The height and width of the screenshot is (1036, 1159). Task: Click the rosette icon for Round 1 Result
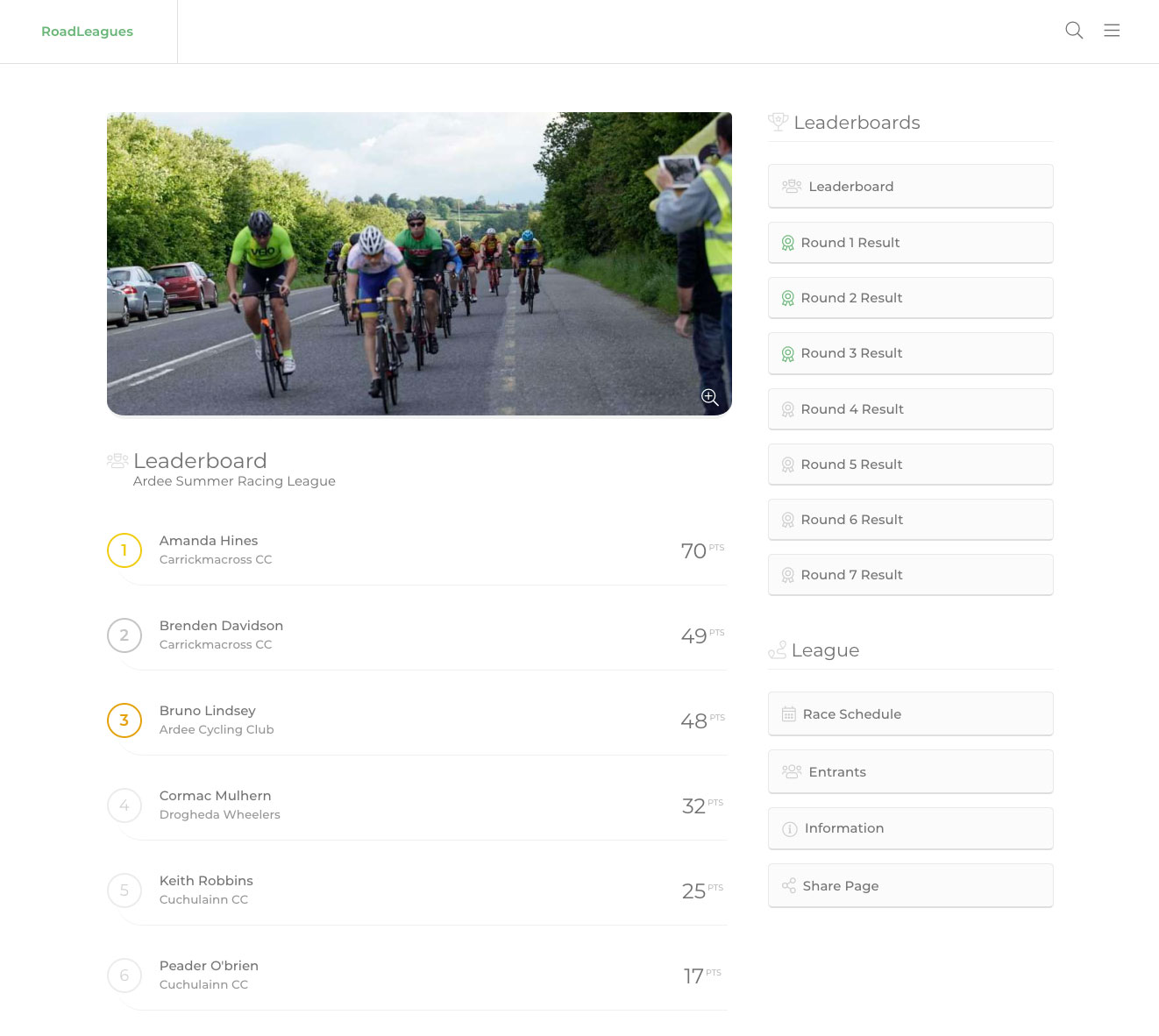tap(788, 243)
